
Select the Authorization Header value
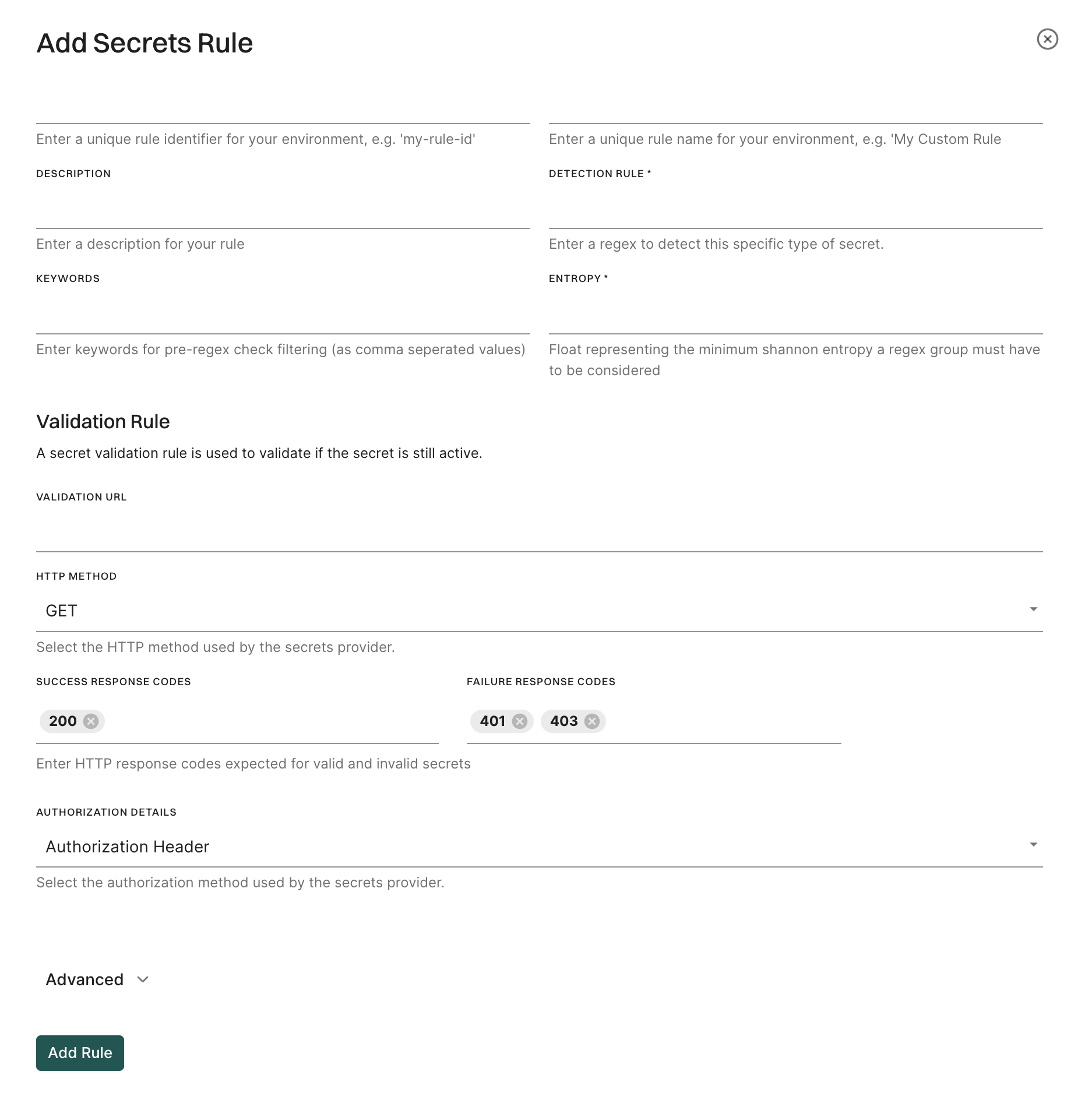pos(128,847)
